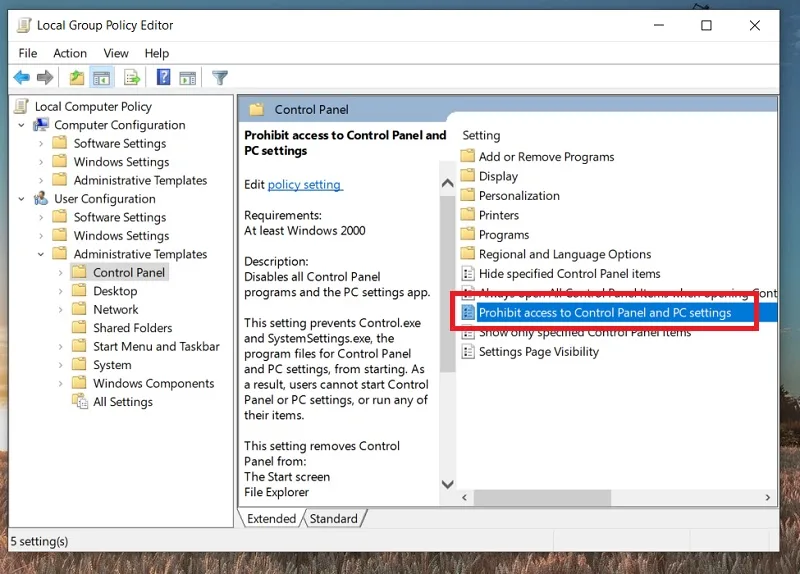
Task: Select Windows Settings under User Configuration
Action: (121, 236)
